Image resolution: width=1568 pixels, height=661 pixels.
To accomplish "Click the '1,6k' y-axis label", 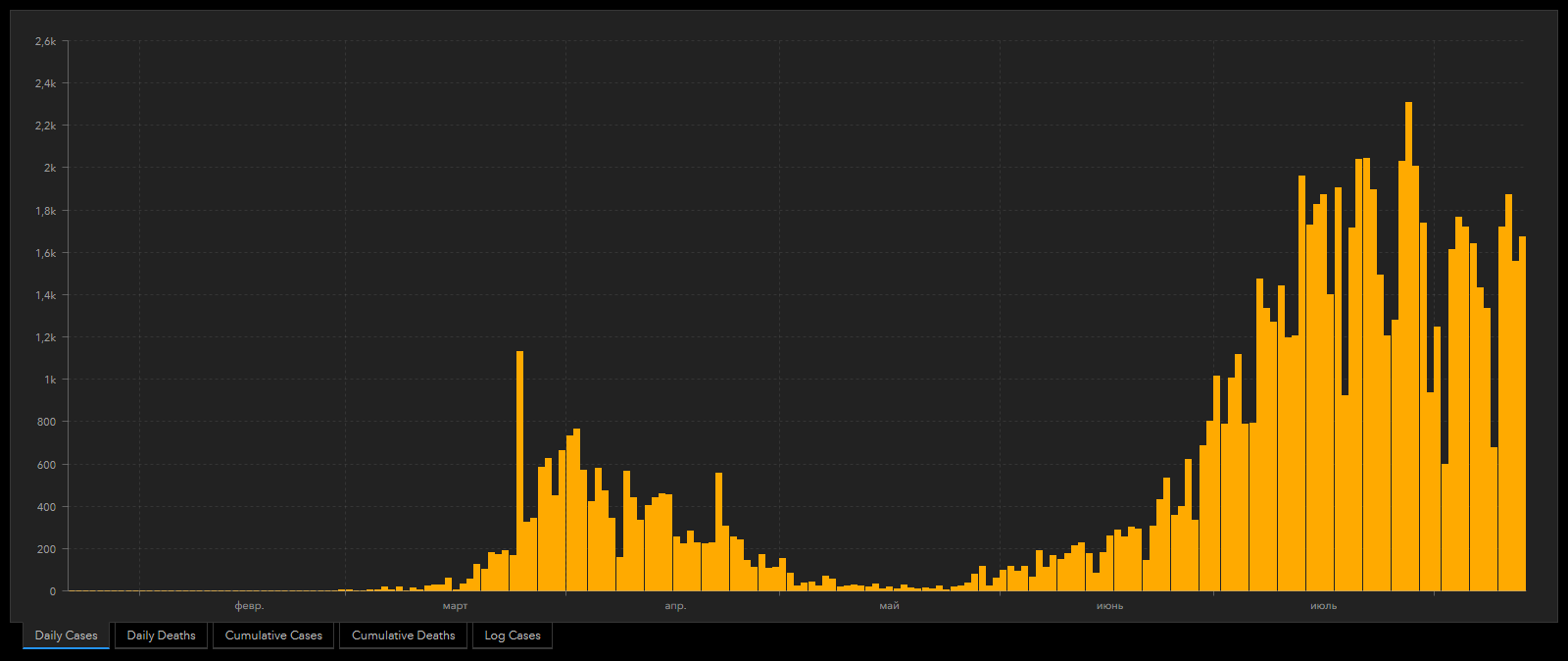I will click(45, 253).
